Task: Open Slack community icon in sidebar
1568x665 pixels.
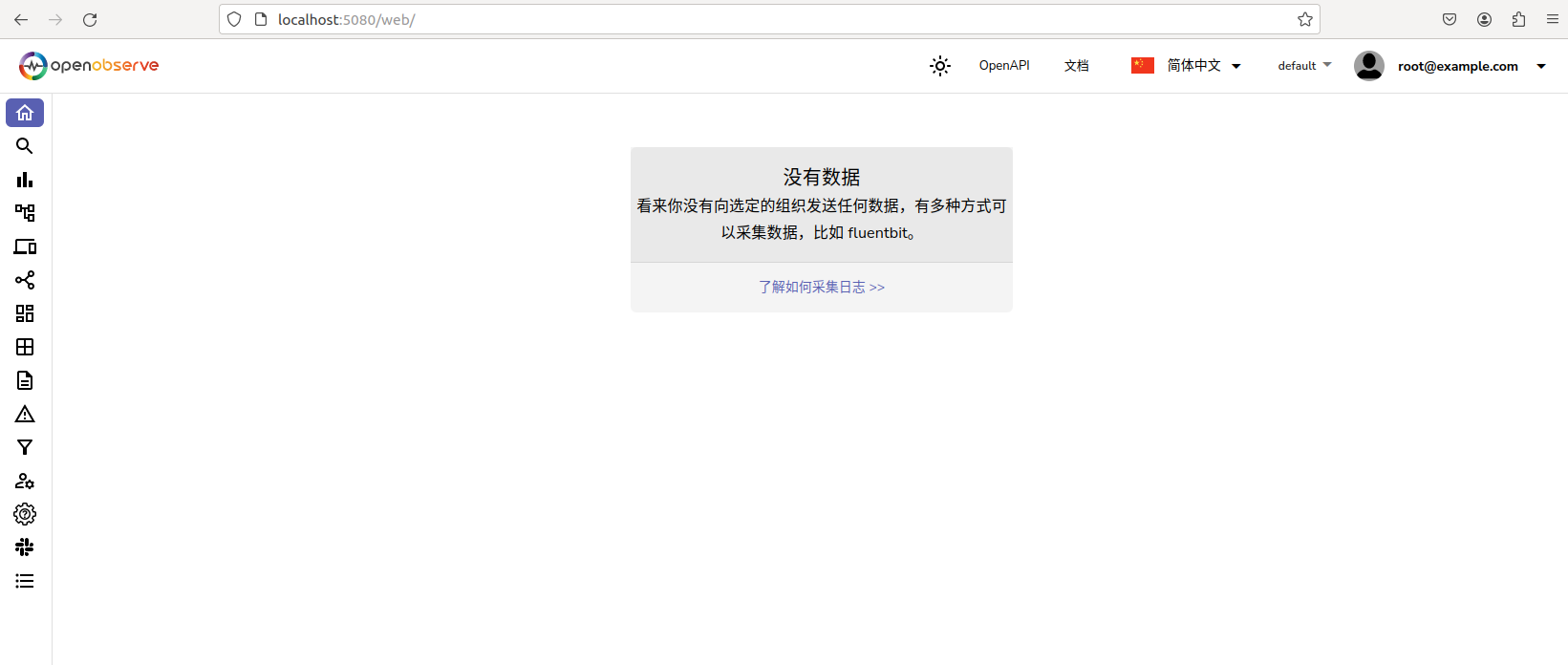Action: tap(25, 547)
